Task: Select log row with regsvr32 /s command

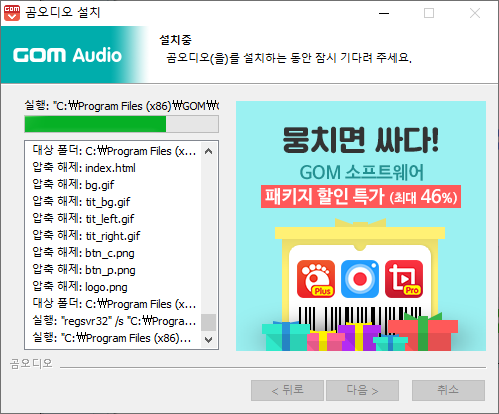Action: click(113, 321)
